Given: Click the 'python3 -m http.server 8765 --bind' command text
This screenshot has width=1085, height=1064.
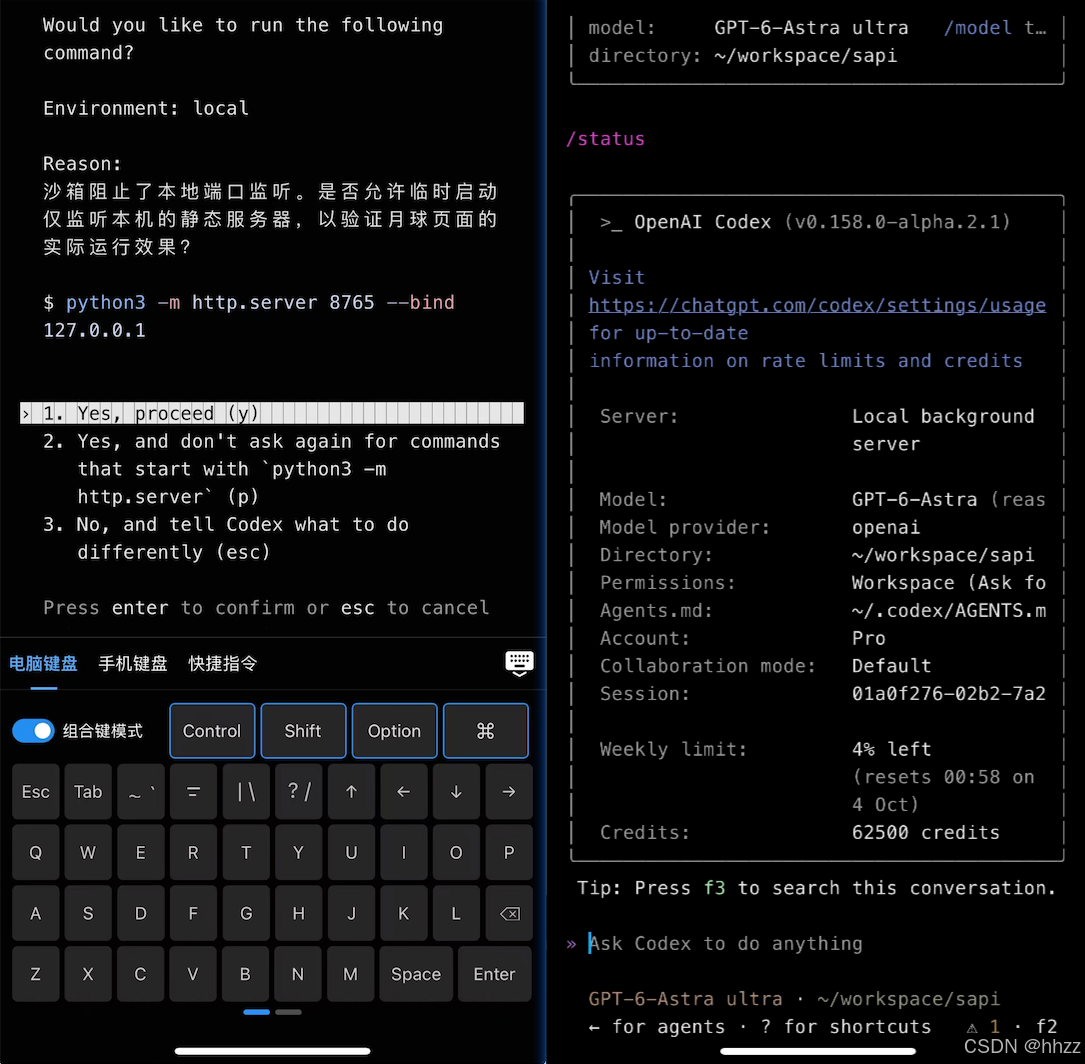Looking at the screenshot, I should 260,302.
